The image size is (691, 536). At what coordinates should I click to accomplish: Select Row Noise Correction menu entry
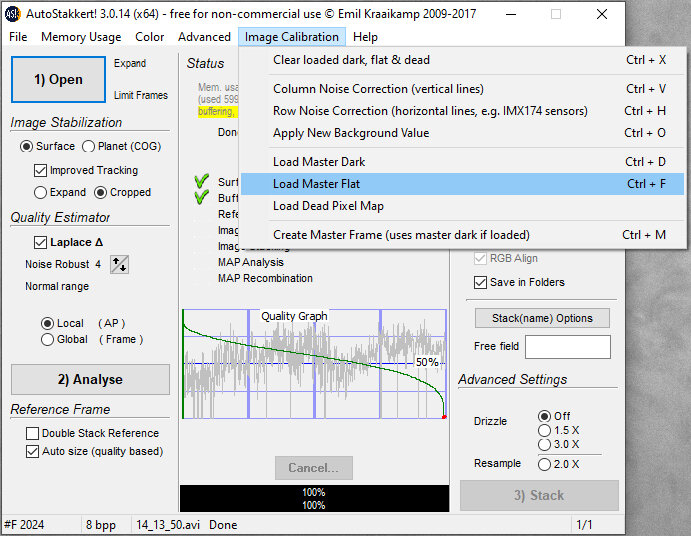click(x=463, y=111)
